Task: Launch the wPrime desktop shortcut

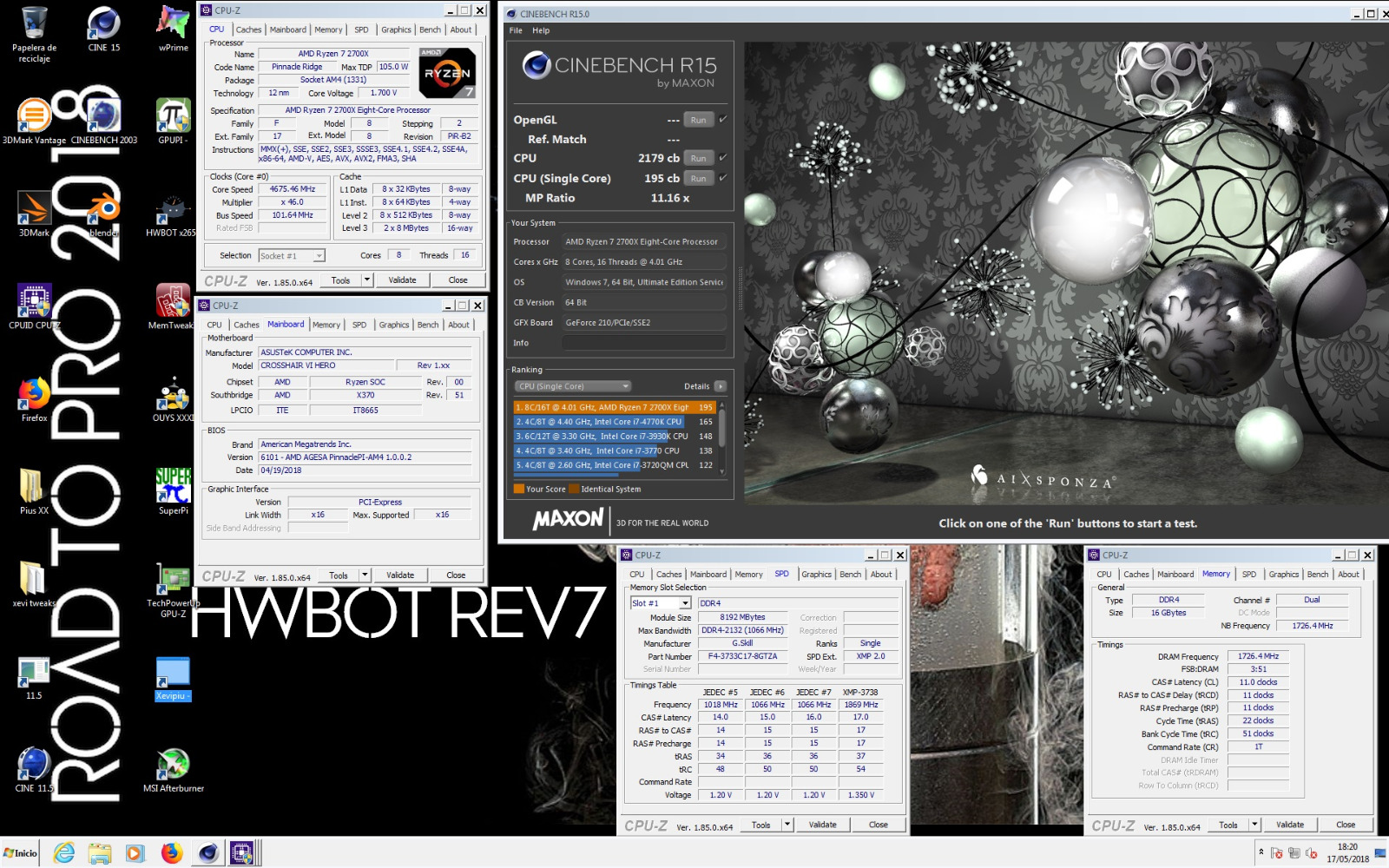Action: tap(173, 29)
